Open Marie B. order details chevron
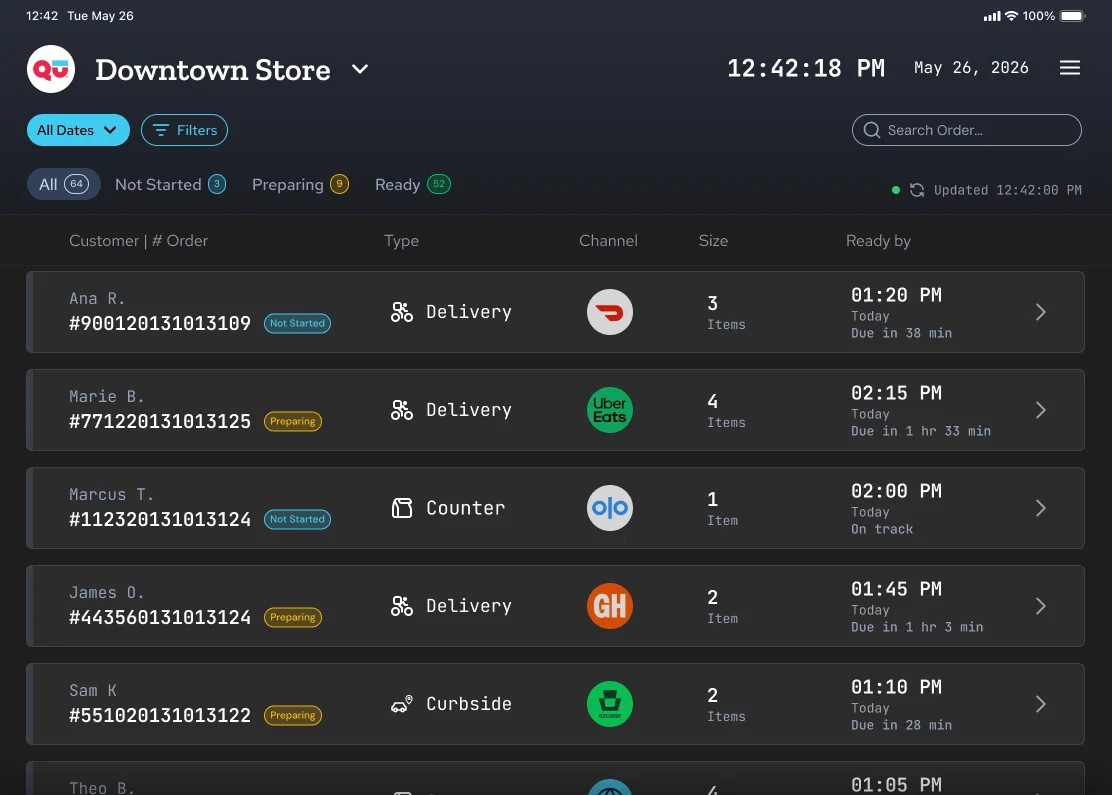1112x795 pixels. pyautogui.click(x=1040, y=410)
